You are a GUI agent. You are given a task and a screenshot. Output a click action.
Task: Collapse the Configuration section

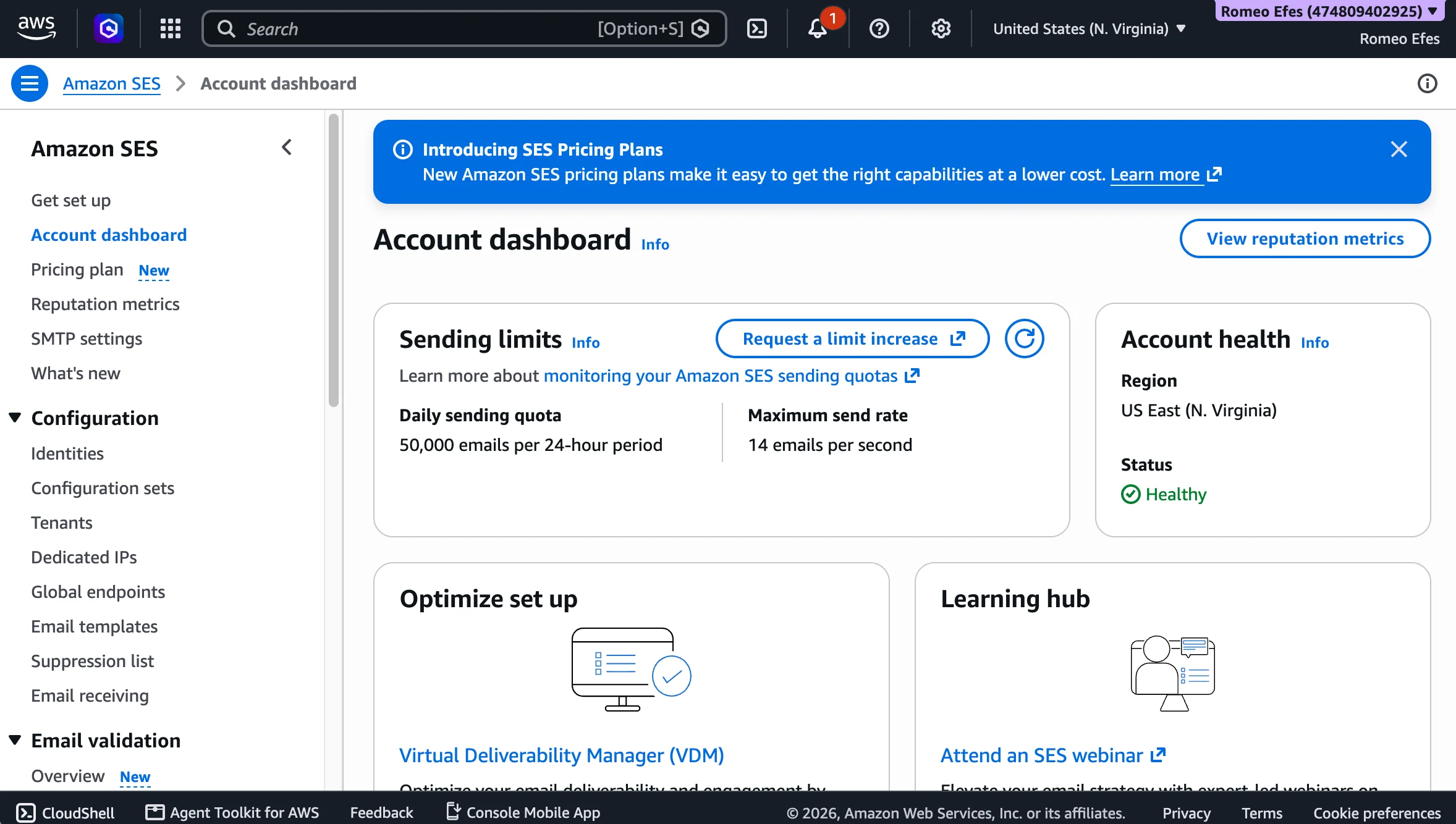15,418
